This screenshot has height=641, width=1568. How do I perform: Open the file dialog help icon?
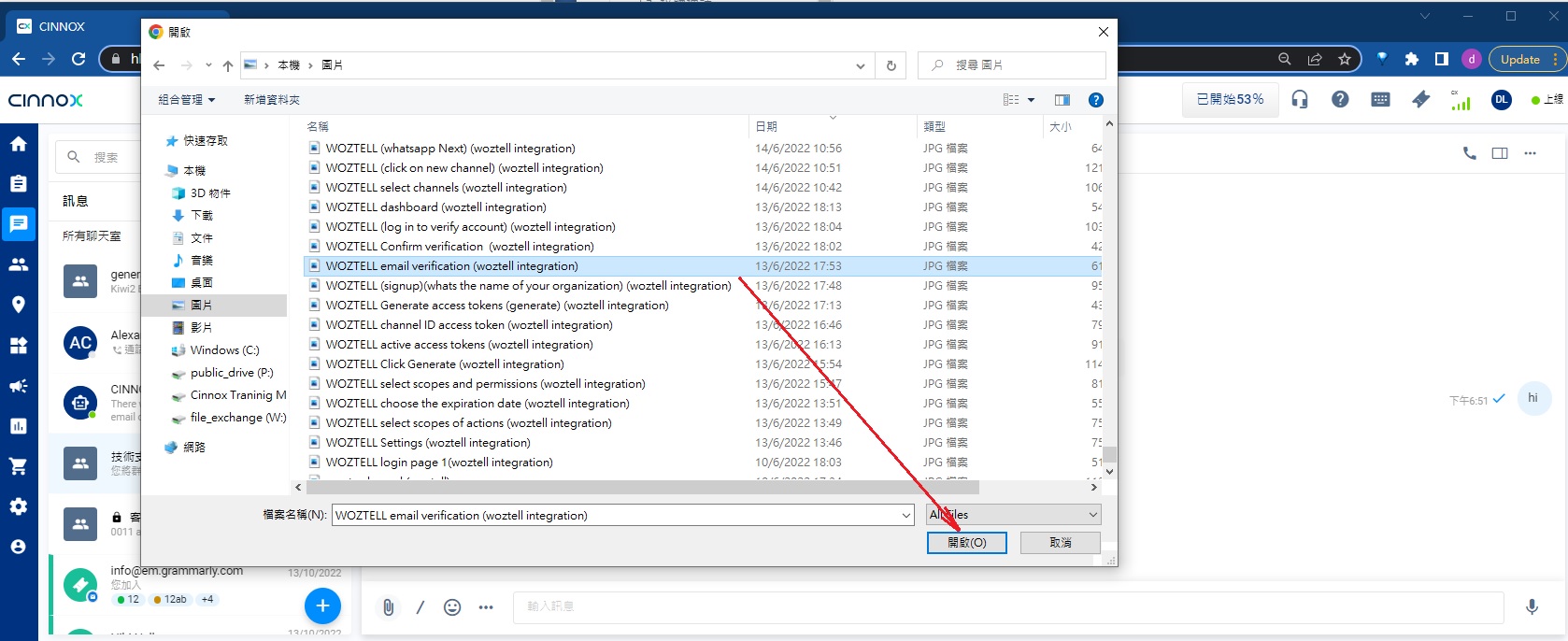click(x=1096, y=100)
